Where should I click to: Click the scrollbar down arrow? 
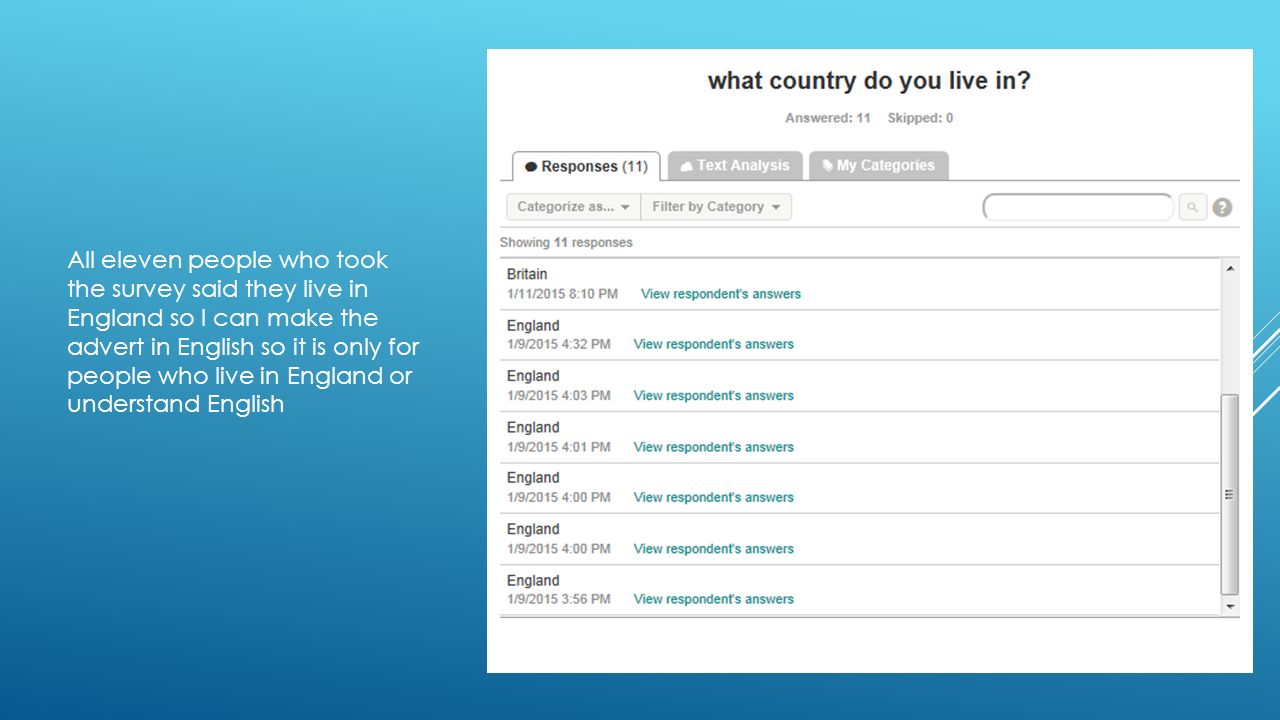(x=1230, y=606)
